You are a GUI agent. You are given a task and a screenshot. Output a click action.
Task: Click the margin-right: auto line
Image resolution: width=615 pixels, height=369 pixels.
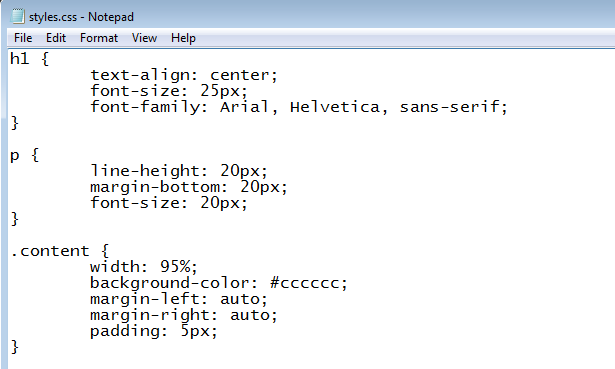coord(184,315)
